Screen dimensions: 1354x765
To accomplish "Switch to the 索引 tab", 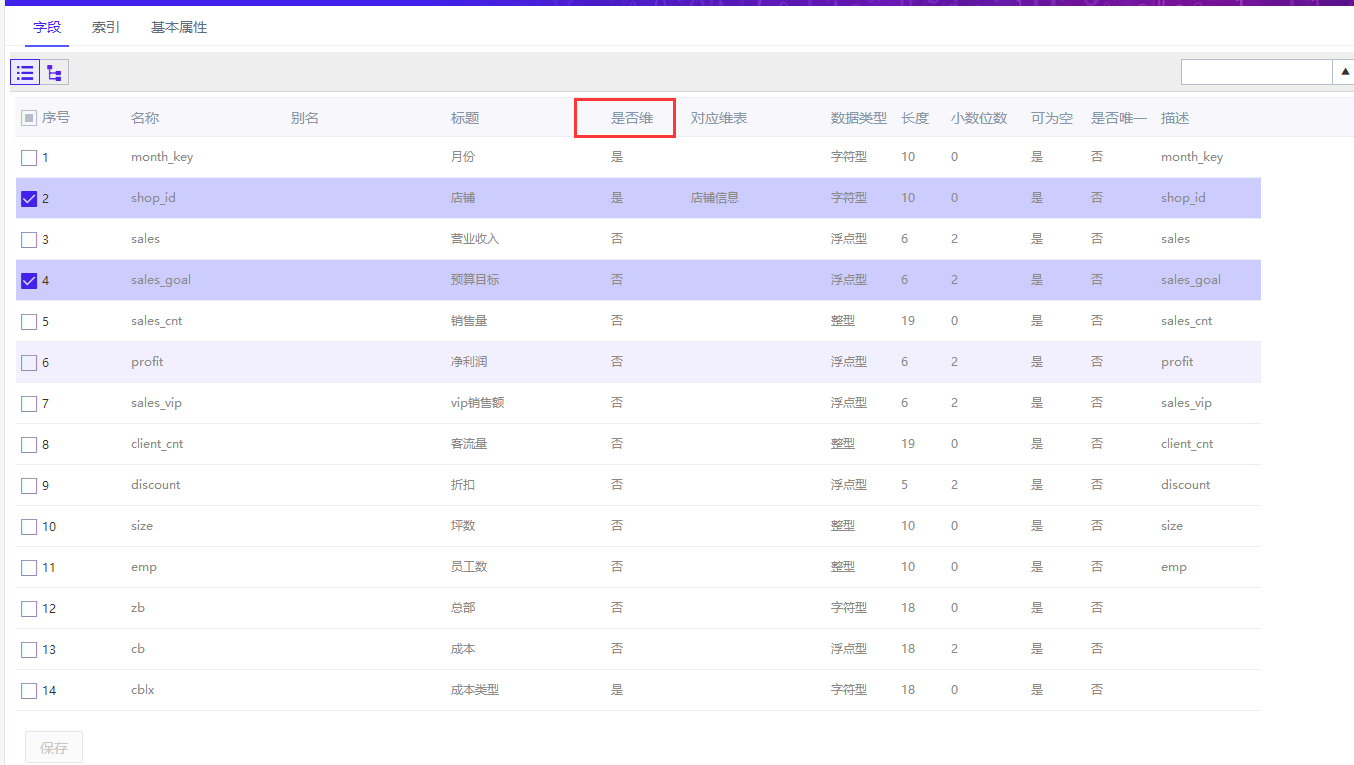I will [x=104, y=27].
